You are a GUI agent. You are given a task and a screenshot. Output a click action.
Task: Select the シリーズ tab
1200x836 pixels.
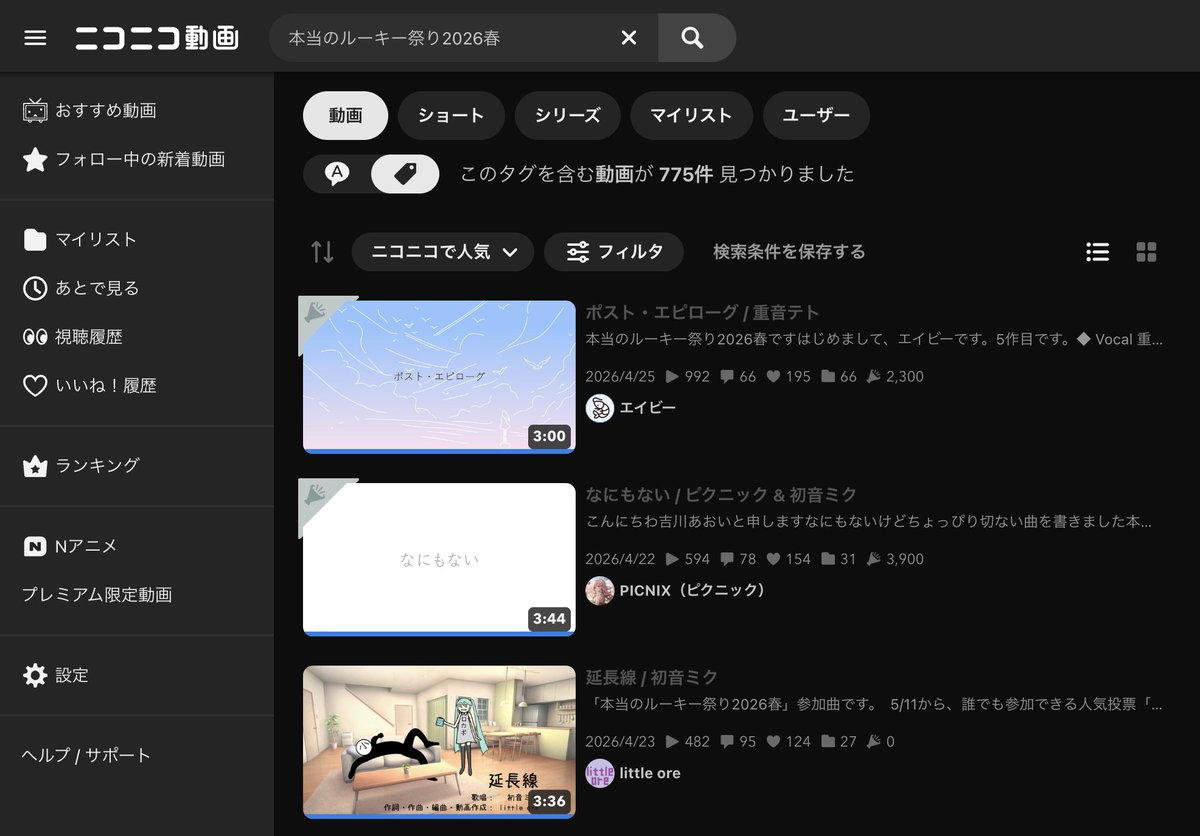(567, 116)
